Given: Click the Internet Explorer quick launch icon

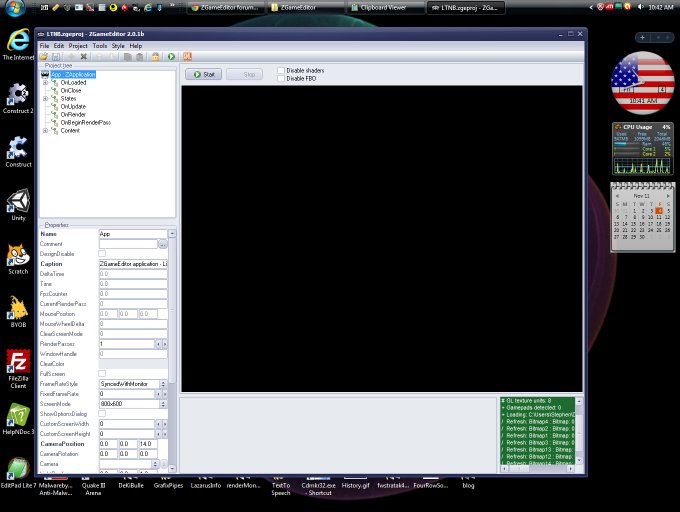Looking at the screenshot, I should (148, 7).
